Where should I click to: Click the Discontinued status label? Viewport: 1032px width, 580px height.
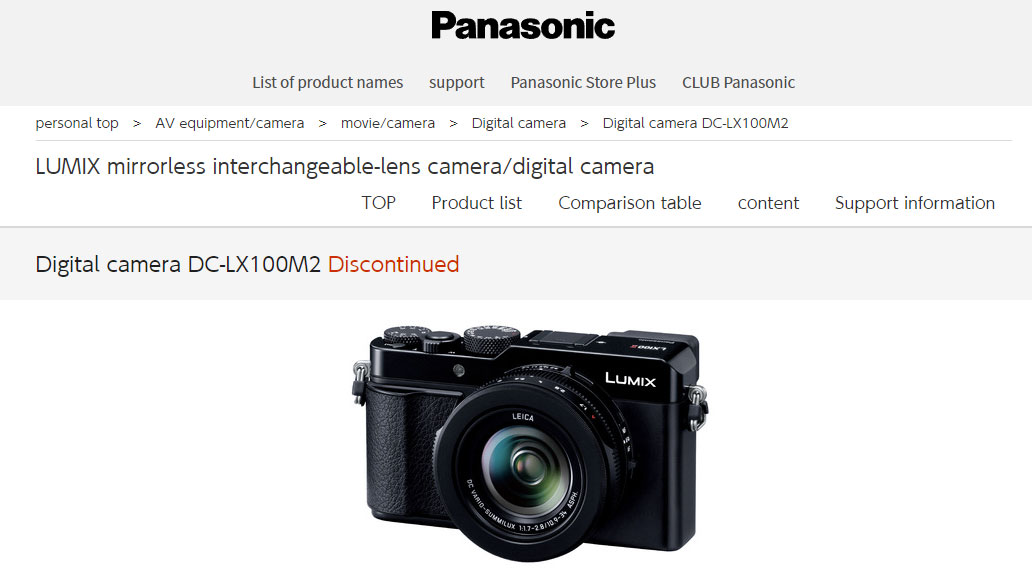click(x=394, y=264)
